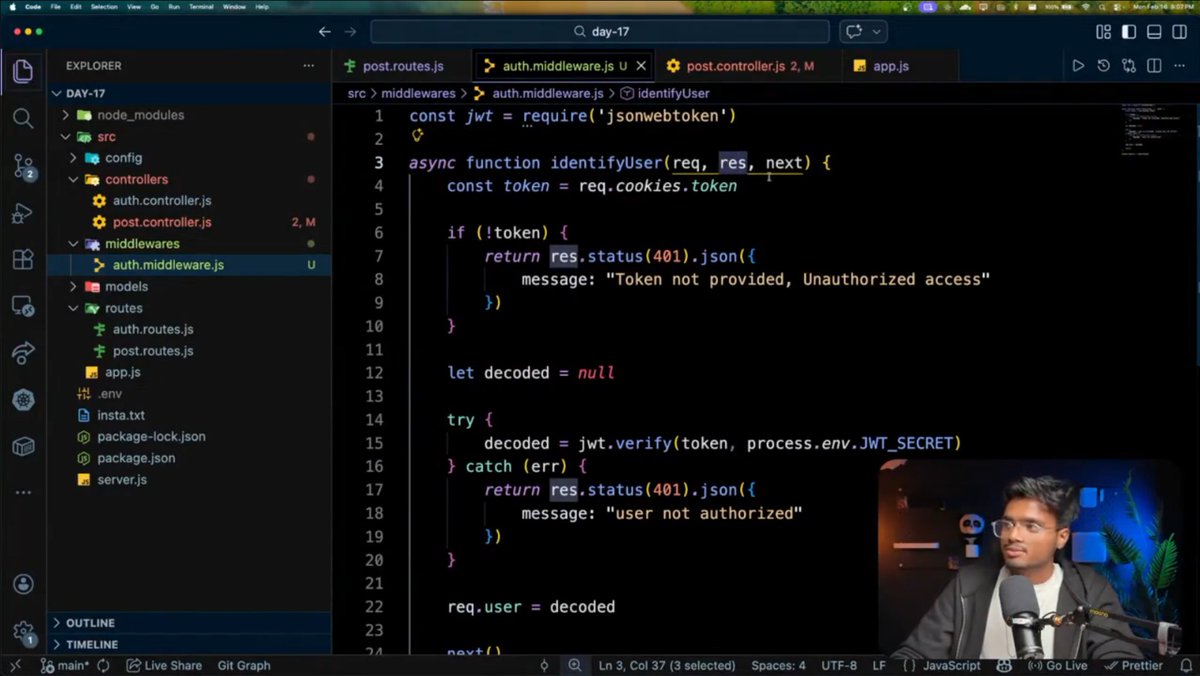
Task: Change the JavaScript language mode
Action: click(951, 665)
